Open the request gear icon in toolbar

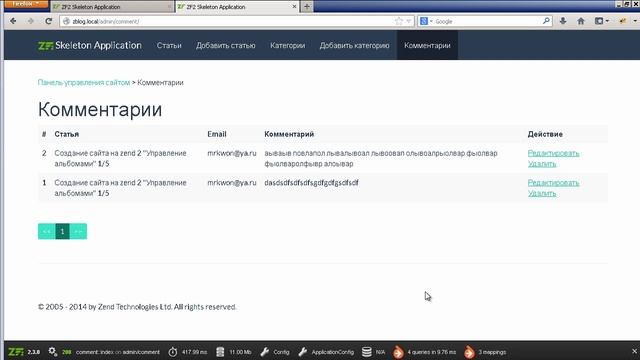(x=53, y=351)
